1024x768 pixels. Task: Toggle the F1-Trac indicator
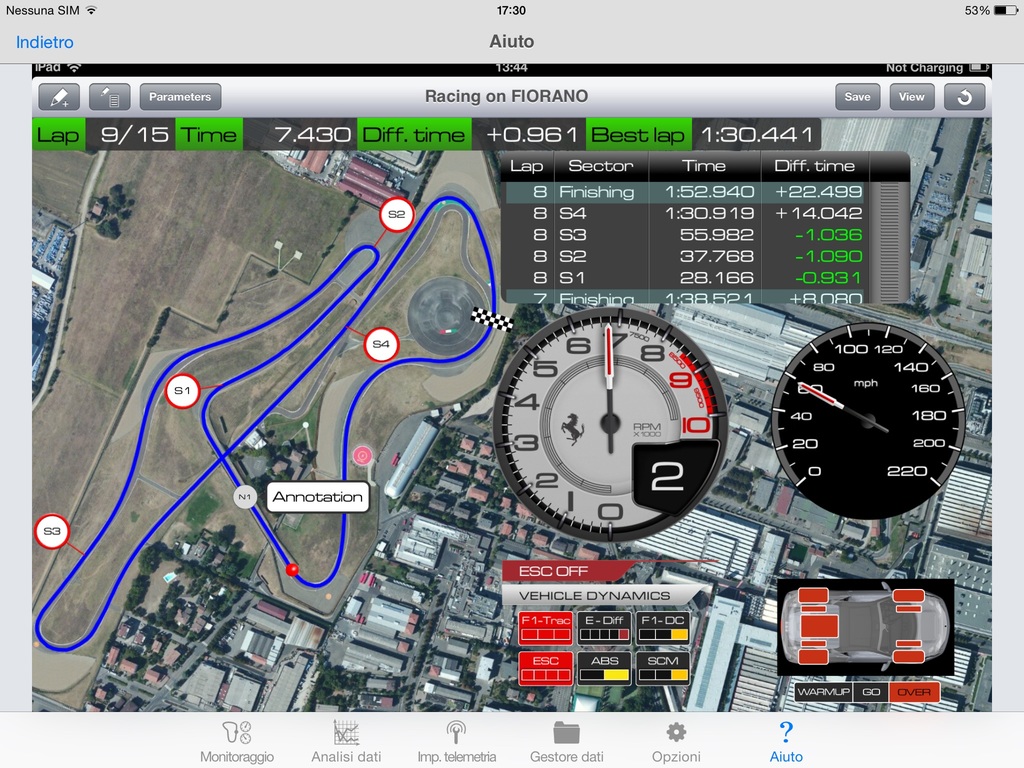[545, 628]
